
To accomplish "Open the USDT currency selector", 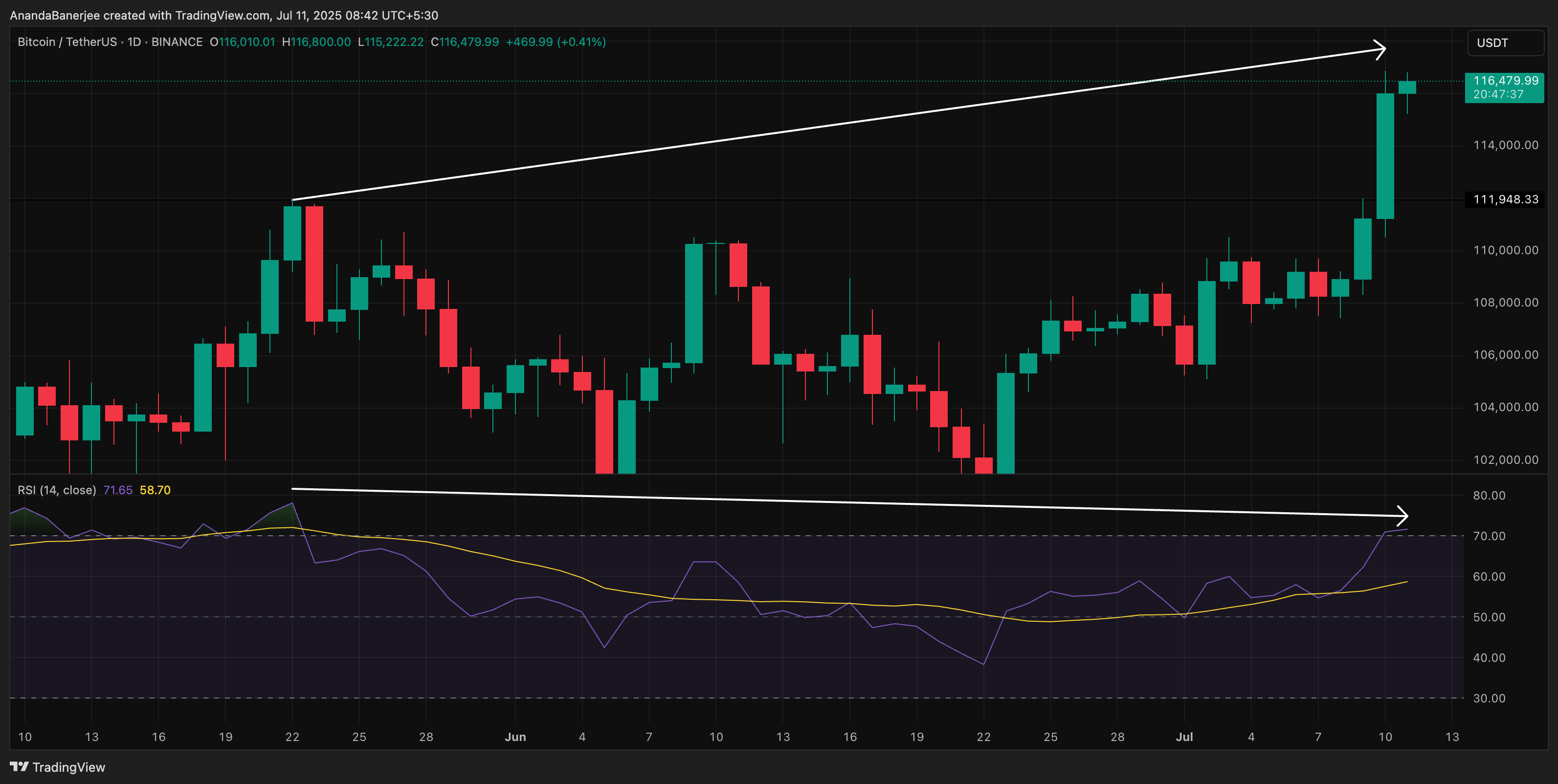I will pos(1505,43).
